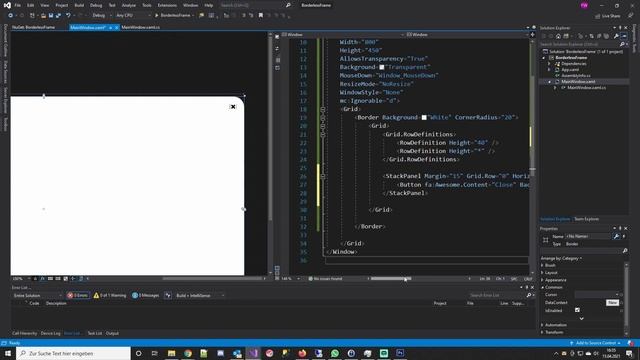Open the Extensions menu

(167, 5)
